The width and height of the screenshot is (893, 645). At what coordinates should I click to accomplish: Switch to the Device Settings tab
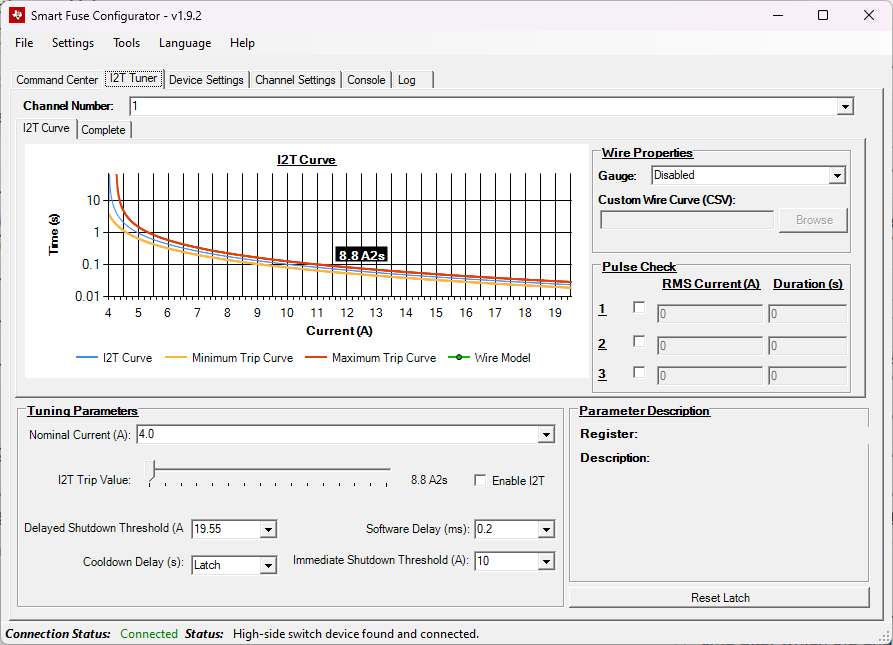tap(206, 79)
